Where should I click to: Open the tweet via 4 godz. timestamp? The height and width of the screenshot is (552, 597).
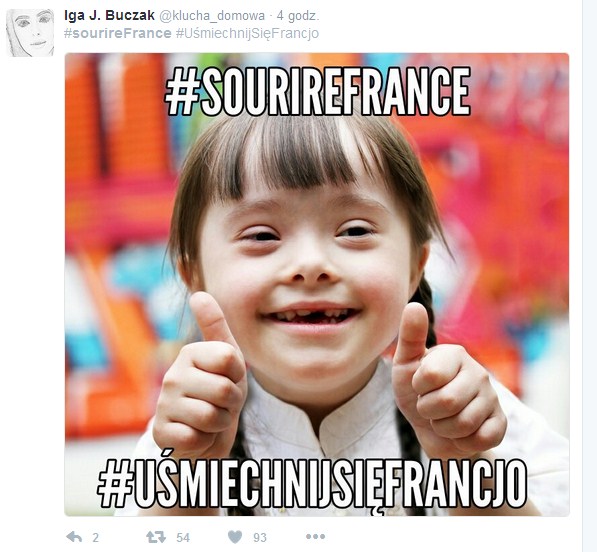pyautogui.click(x=298, y=16)
